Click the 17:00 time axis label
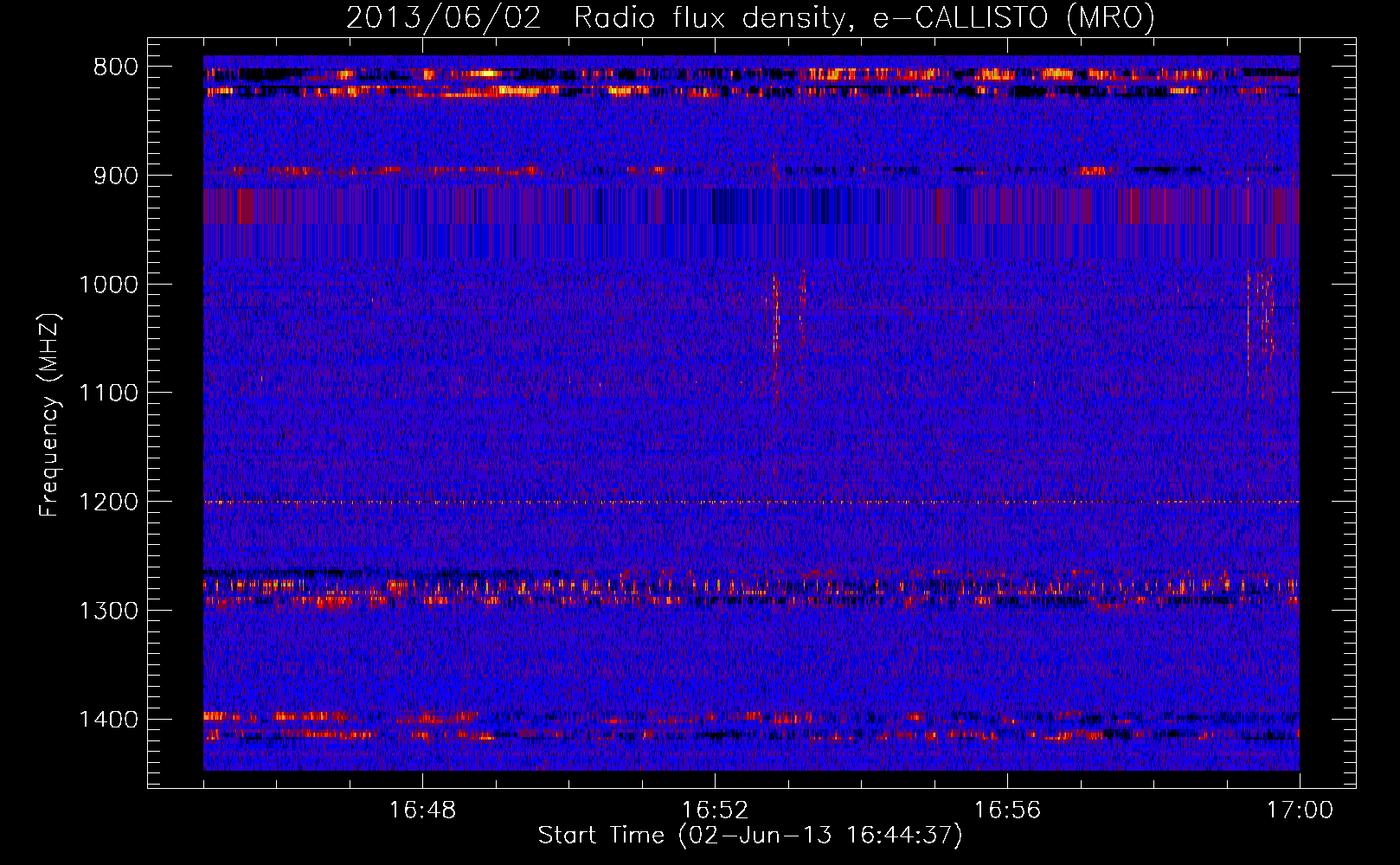 click(1300, 811)
